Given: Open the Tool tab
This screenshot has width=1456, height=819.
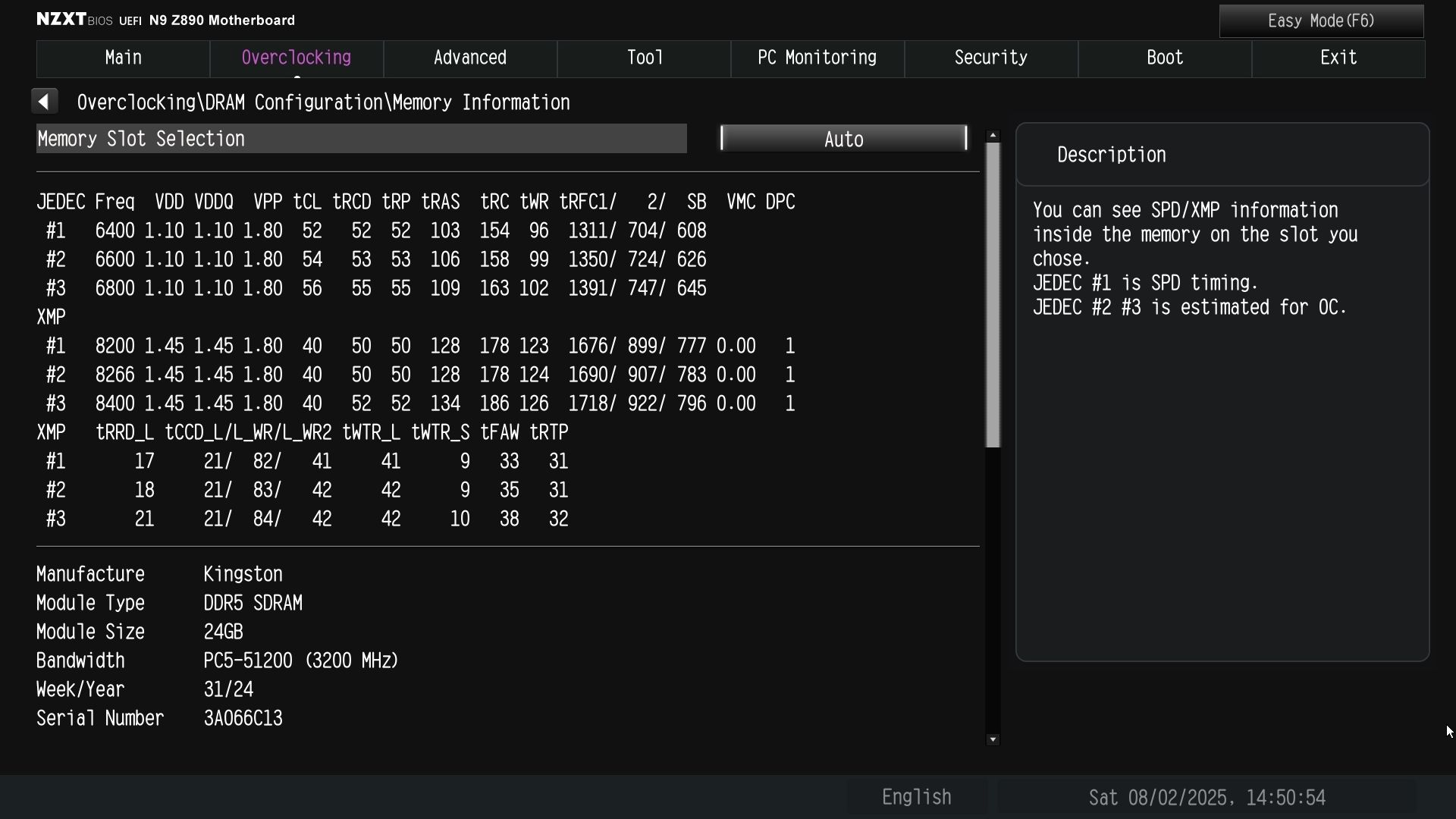Looking at the screenshot, I should 644,58.
